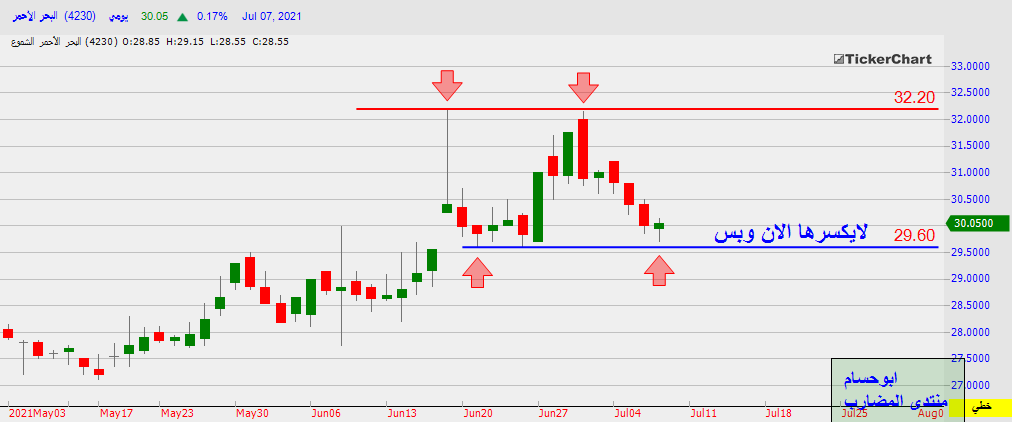
Task: Click the Jun13 date axis label
Action: point(403,413)
